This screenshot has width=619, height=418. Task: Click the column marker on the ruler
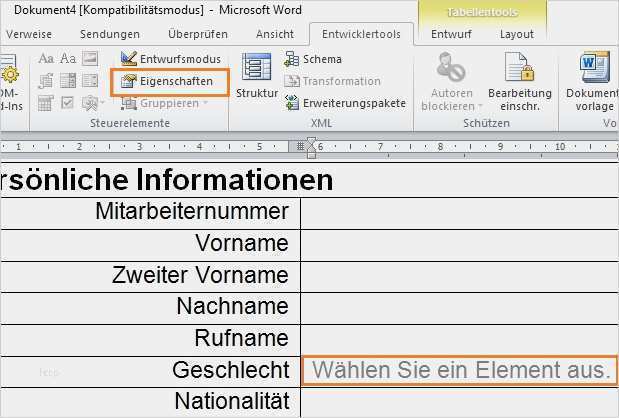pyautogui.click(x=309, y=146)
